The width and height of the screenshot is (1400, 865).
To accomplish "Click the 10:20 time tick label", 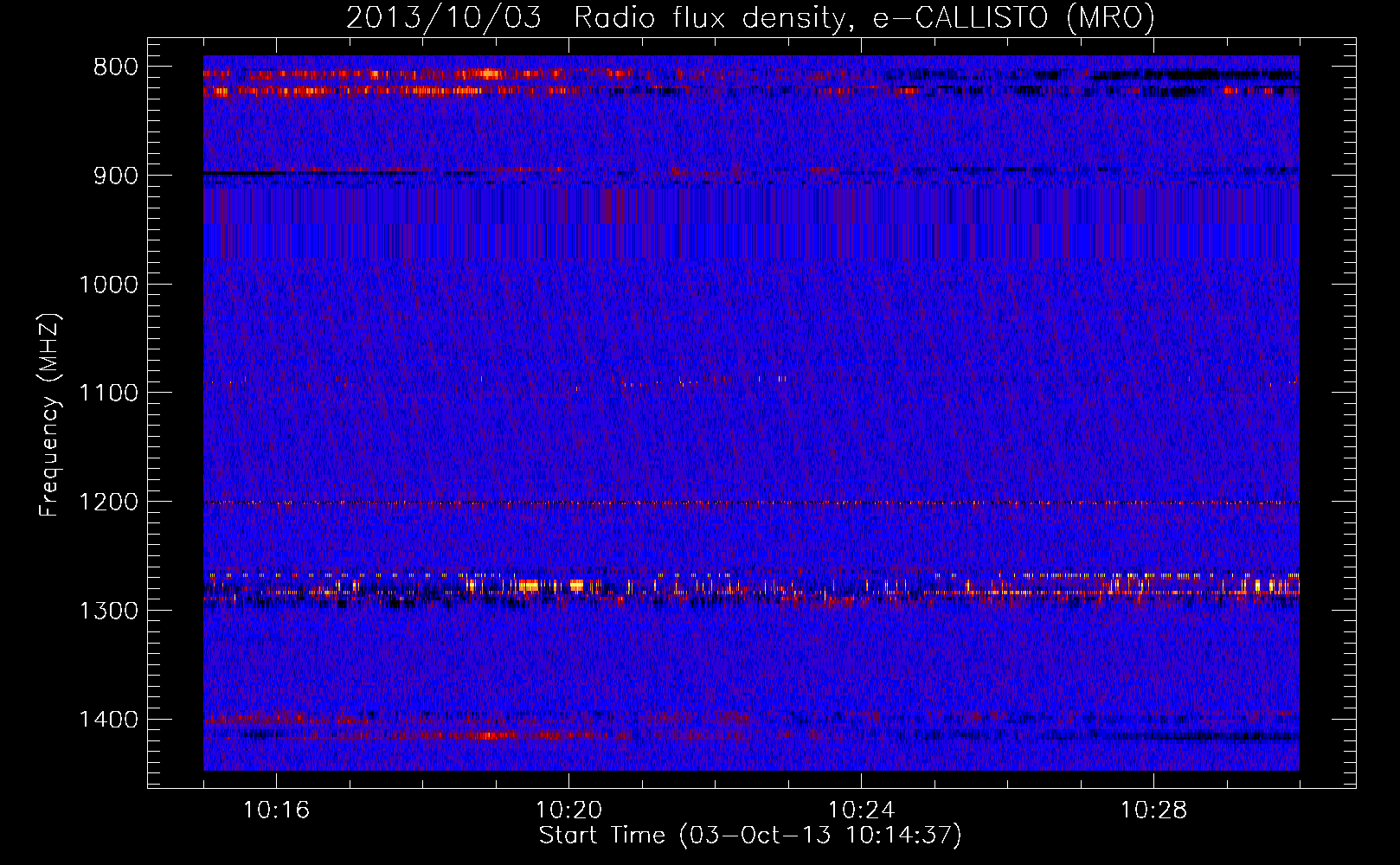I will tap(568, 811).
